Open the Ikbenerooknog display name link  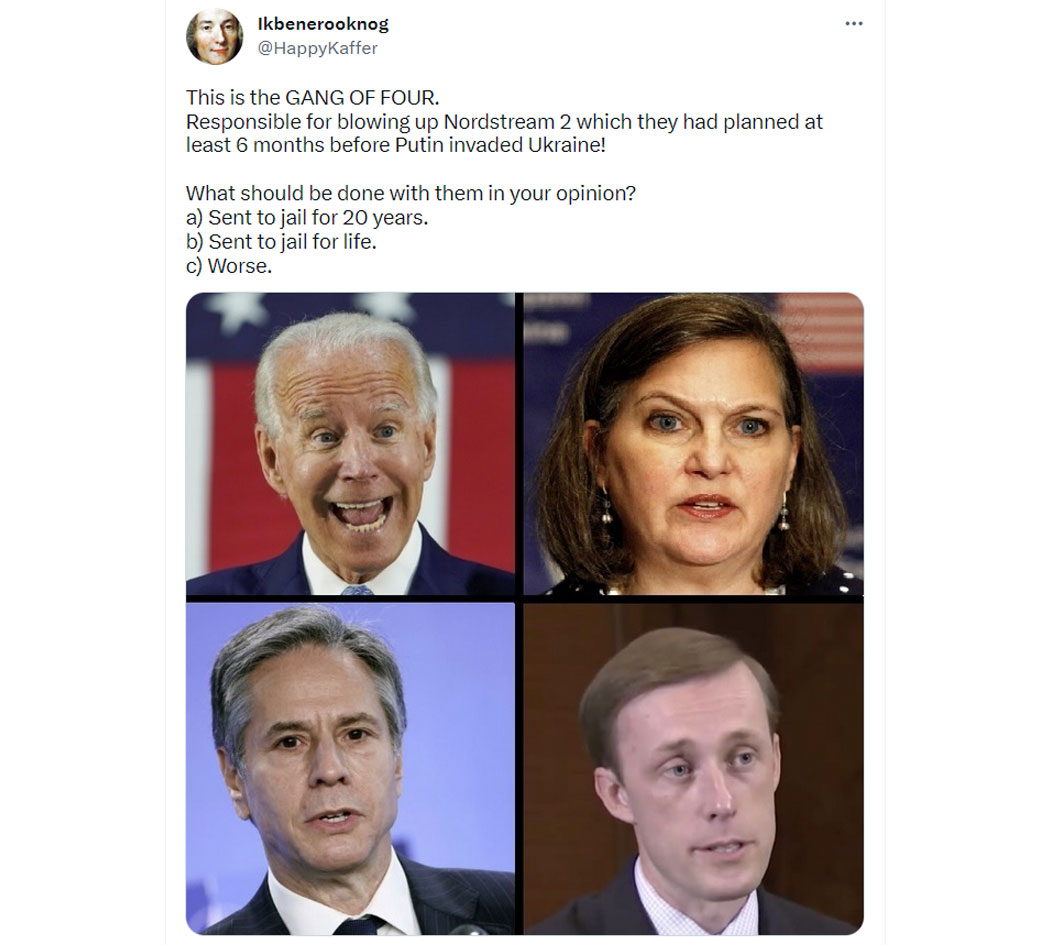click(x=323, y=24)
